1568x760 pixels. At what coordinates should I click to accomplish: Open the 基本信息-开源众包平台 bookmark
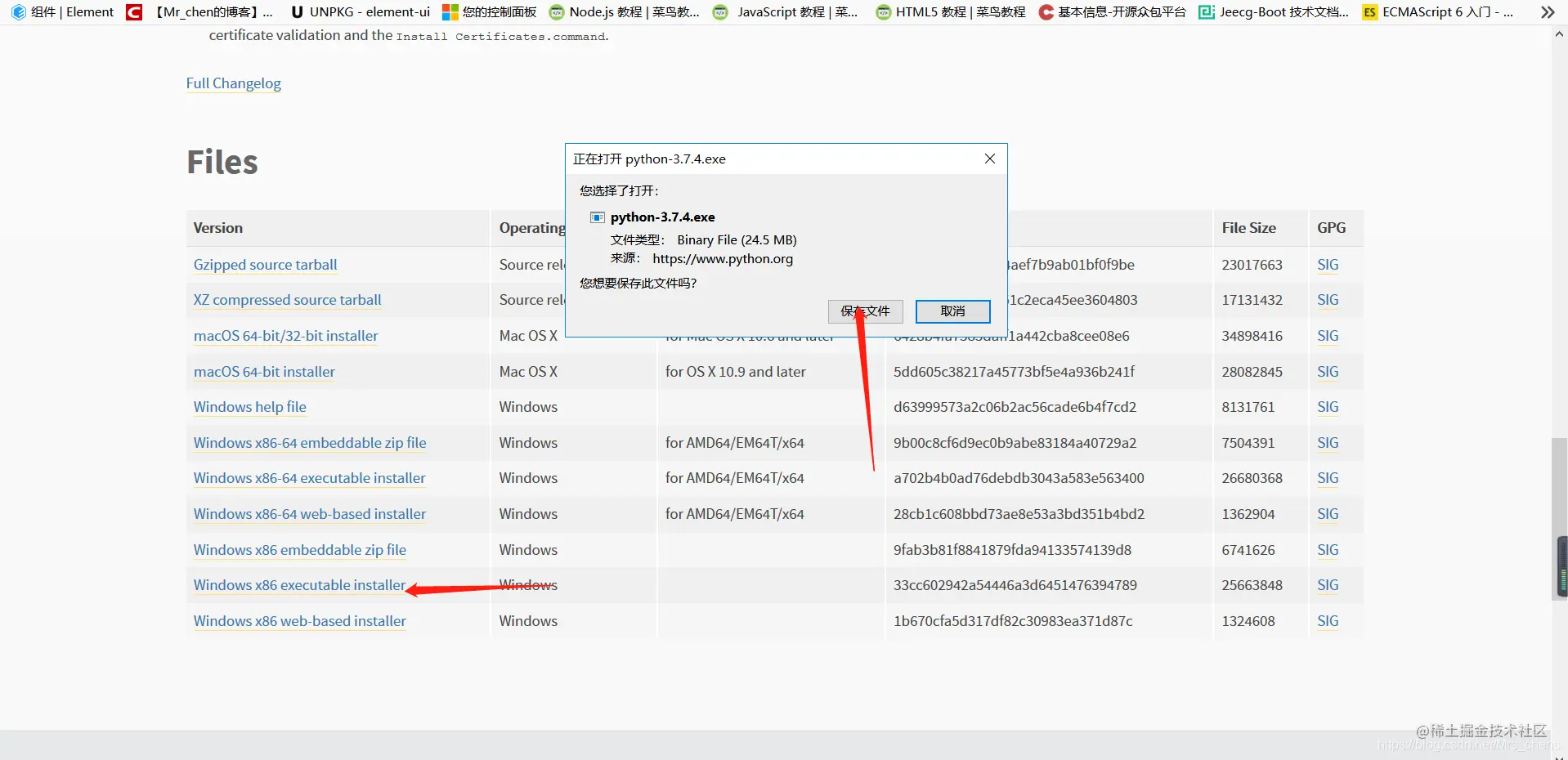point(1112,12)
